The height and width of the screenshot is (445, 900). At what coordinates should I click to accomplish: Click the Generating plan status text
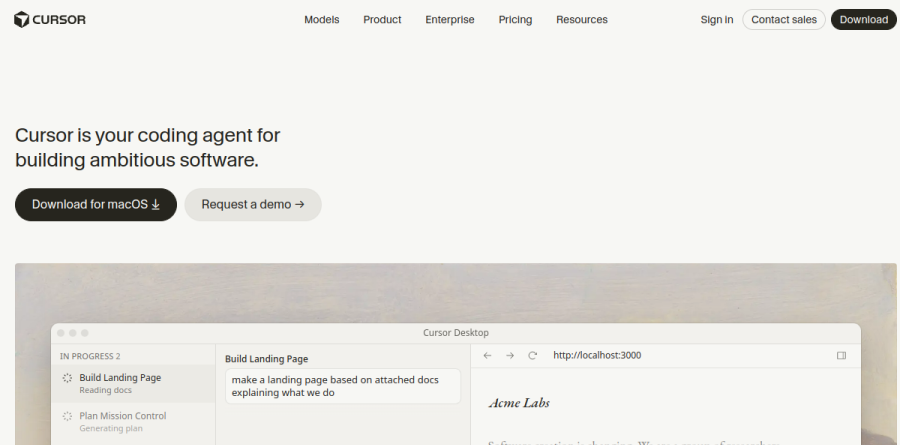[111, 428]
